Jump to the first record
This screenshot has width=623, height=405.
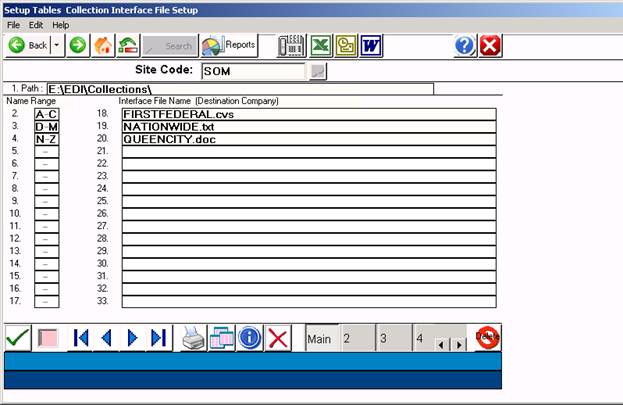coord(81,338)
